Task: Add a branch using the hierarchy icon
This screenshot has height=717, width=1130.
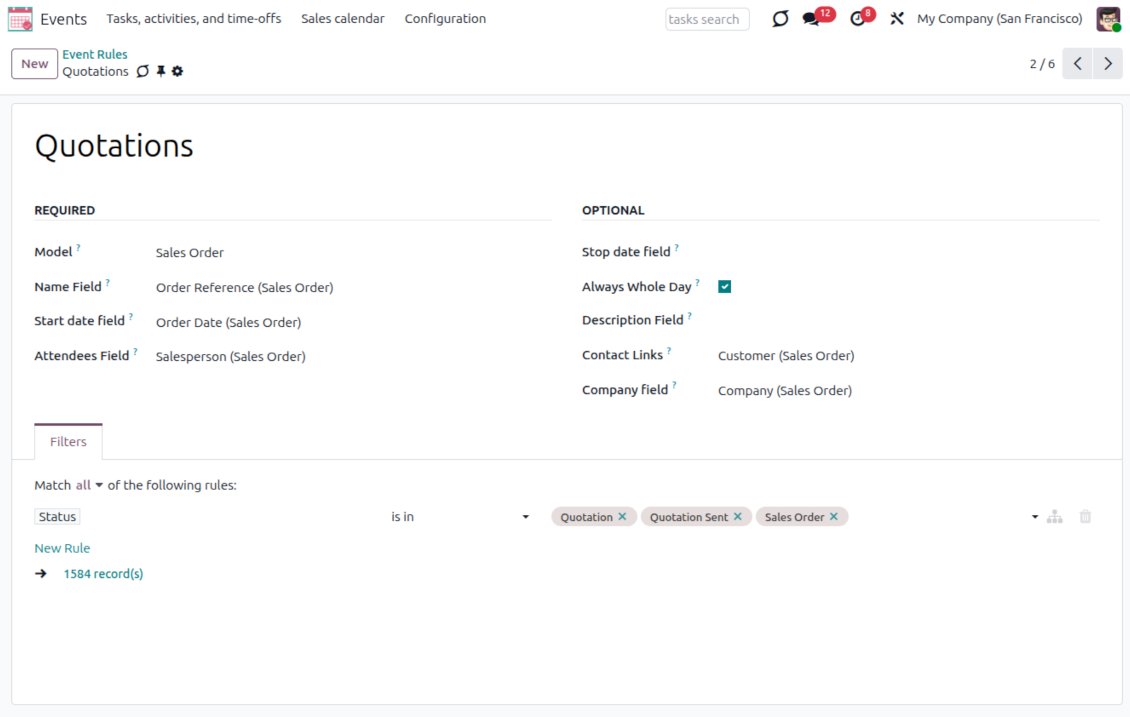Action: click(x=1055, y=517)
